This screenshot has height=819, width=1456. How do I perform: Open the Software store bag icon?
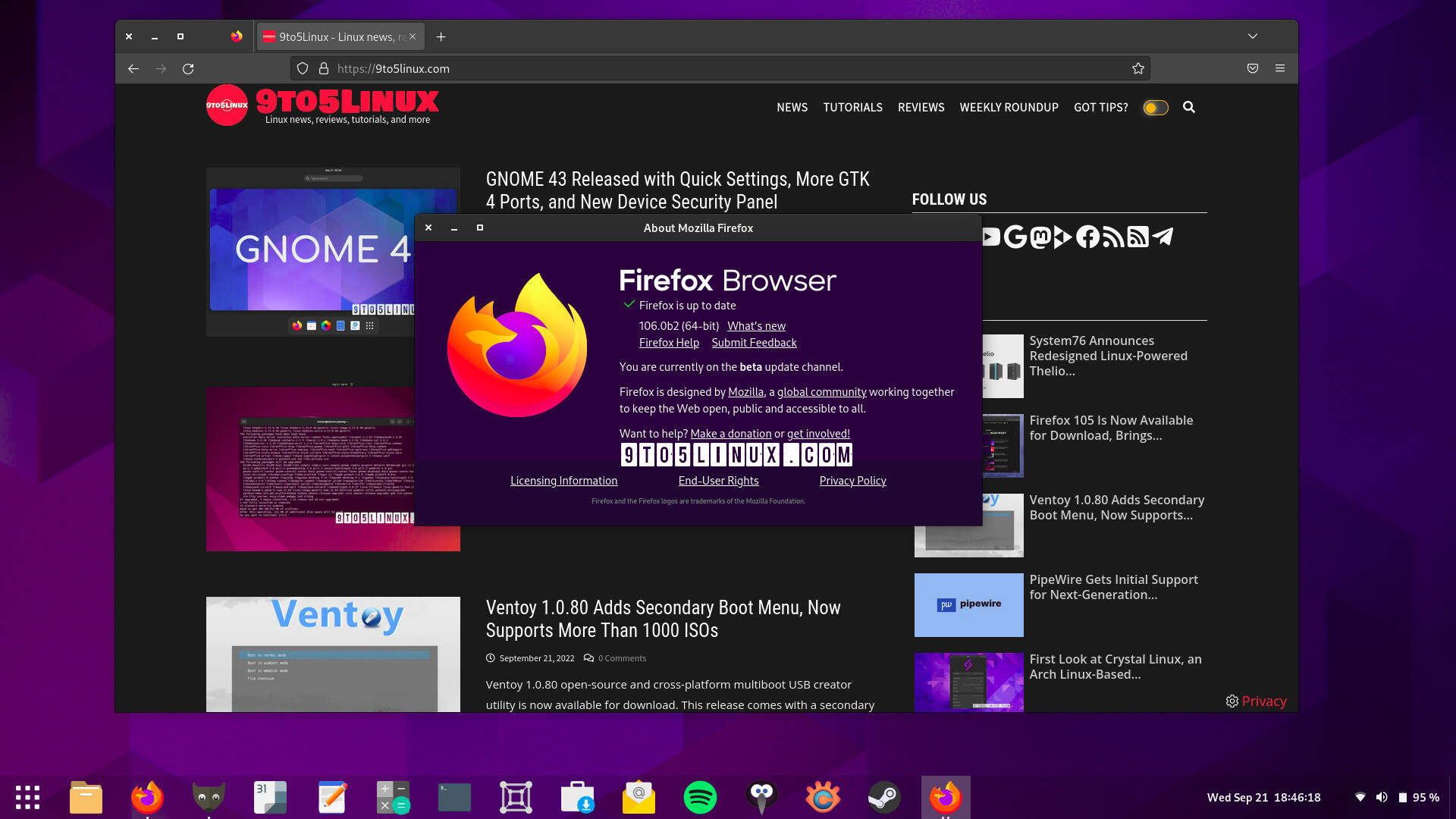tap(577, 797)
